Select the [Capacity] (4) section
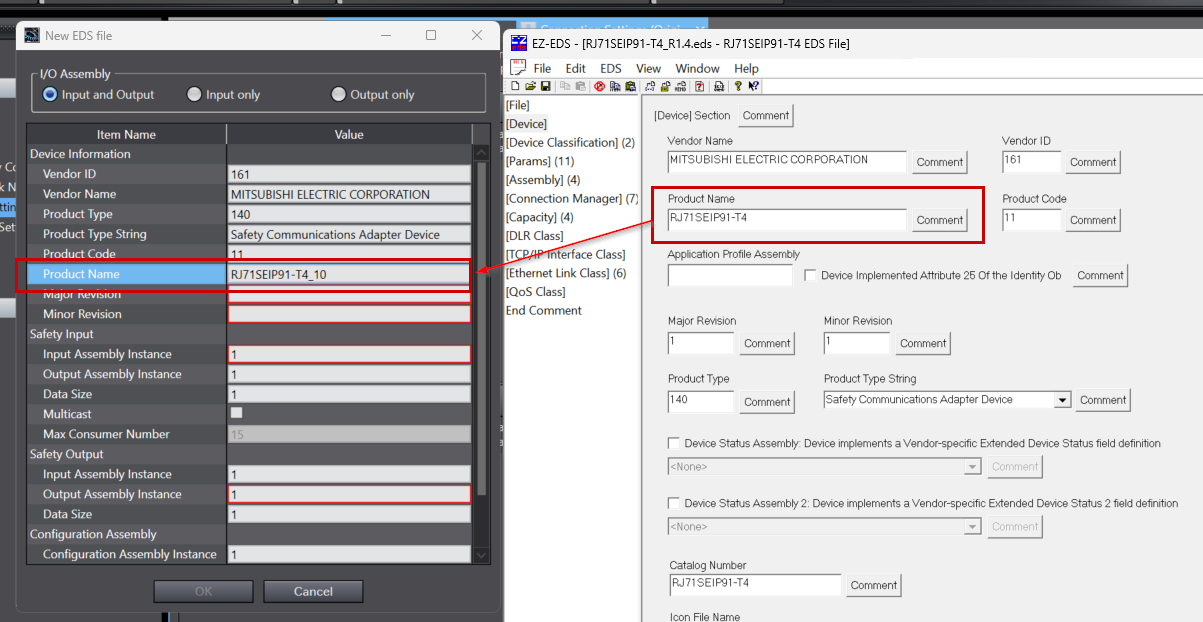1203x622 pixels. tap(539, 217)
